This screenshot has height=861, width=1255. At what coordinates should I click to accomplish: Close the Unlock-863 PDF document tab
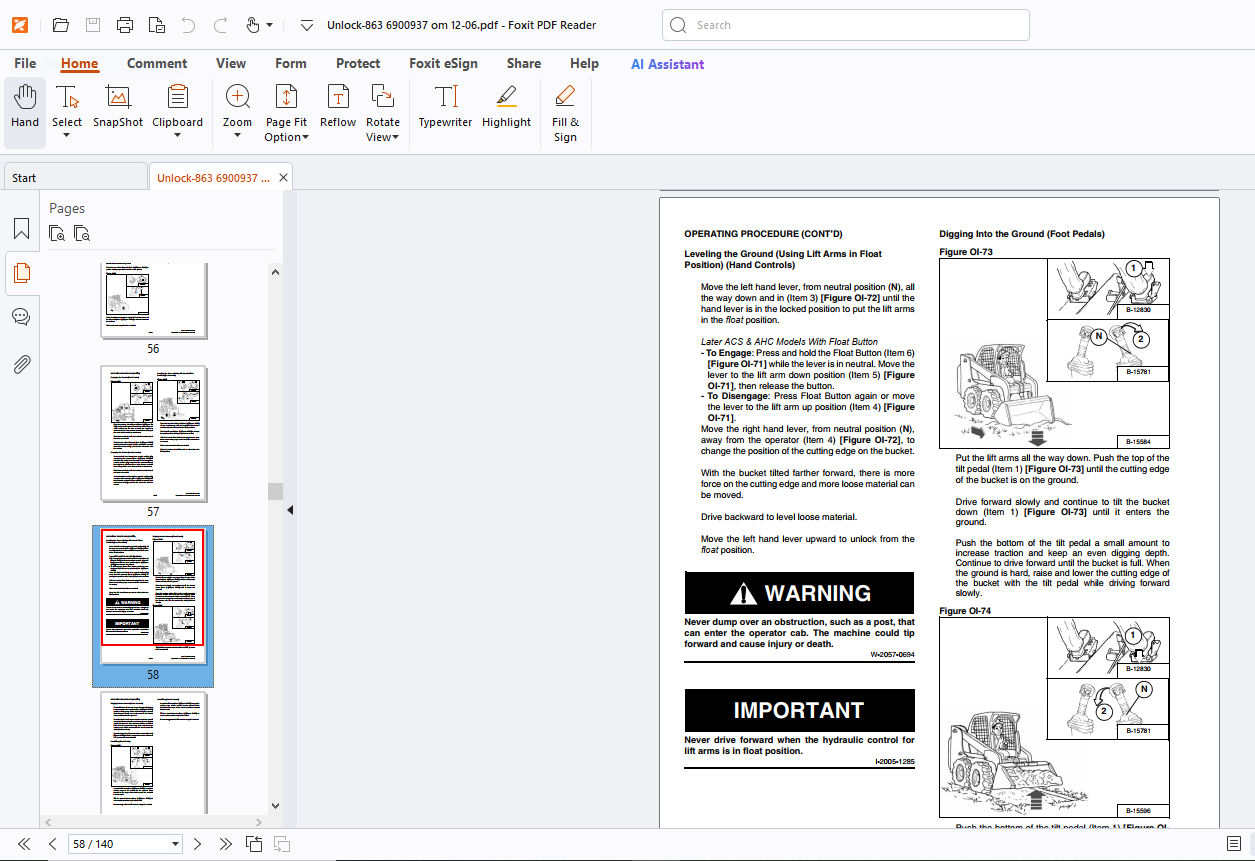284,178
